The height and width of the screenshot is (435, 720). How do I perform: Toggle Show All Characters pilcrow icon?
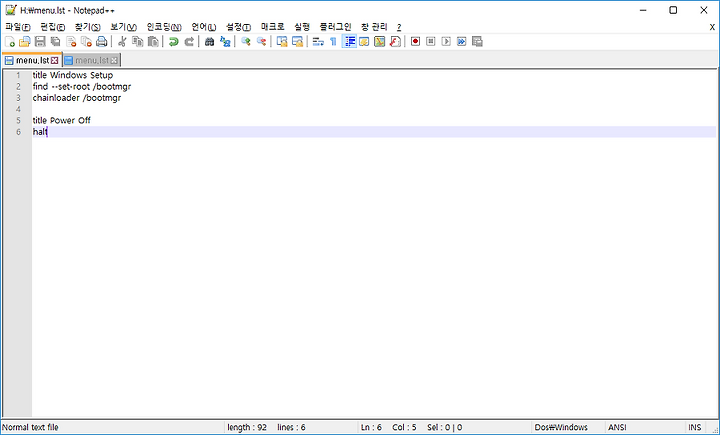click(333, 42)
